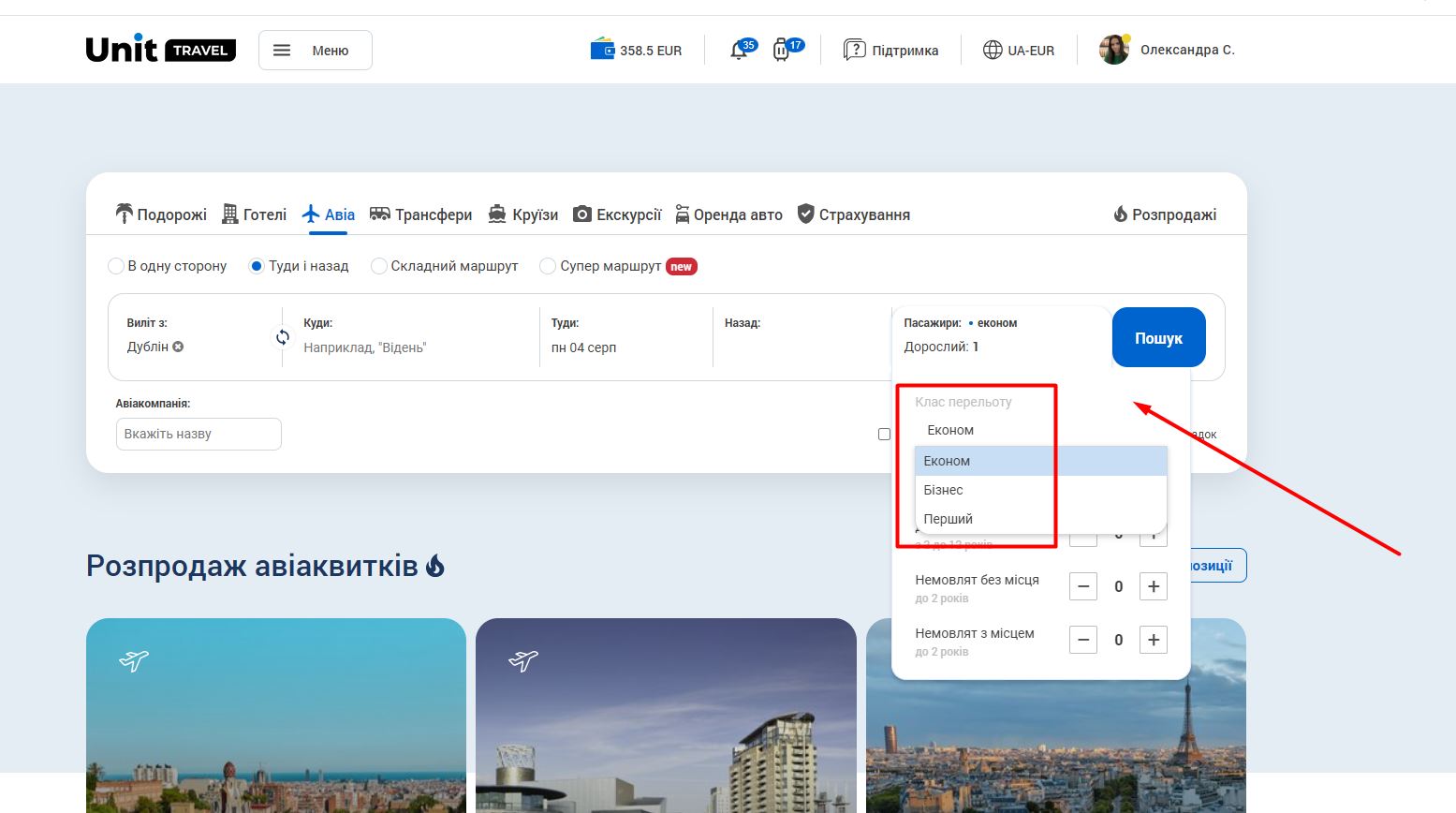Click flame icon beside Розпродаж авіаквитків
The width and height of the screenshot is (1456, 813).
tap(435, 566)
